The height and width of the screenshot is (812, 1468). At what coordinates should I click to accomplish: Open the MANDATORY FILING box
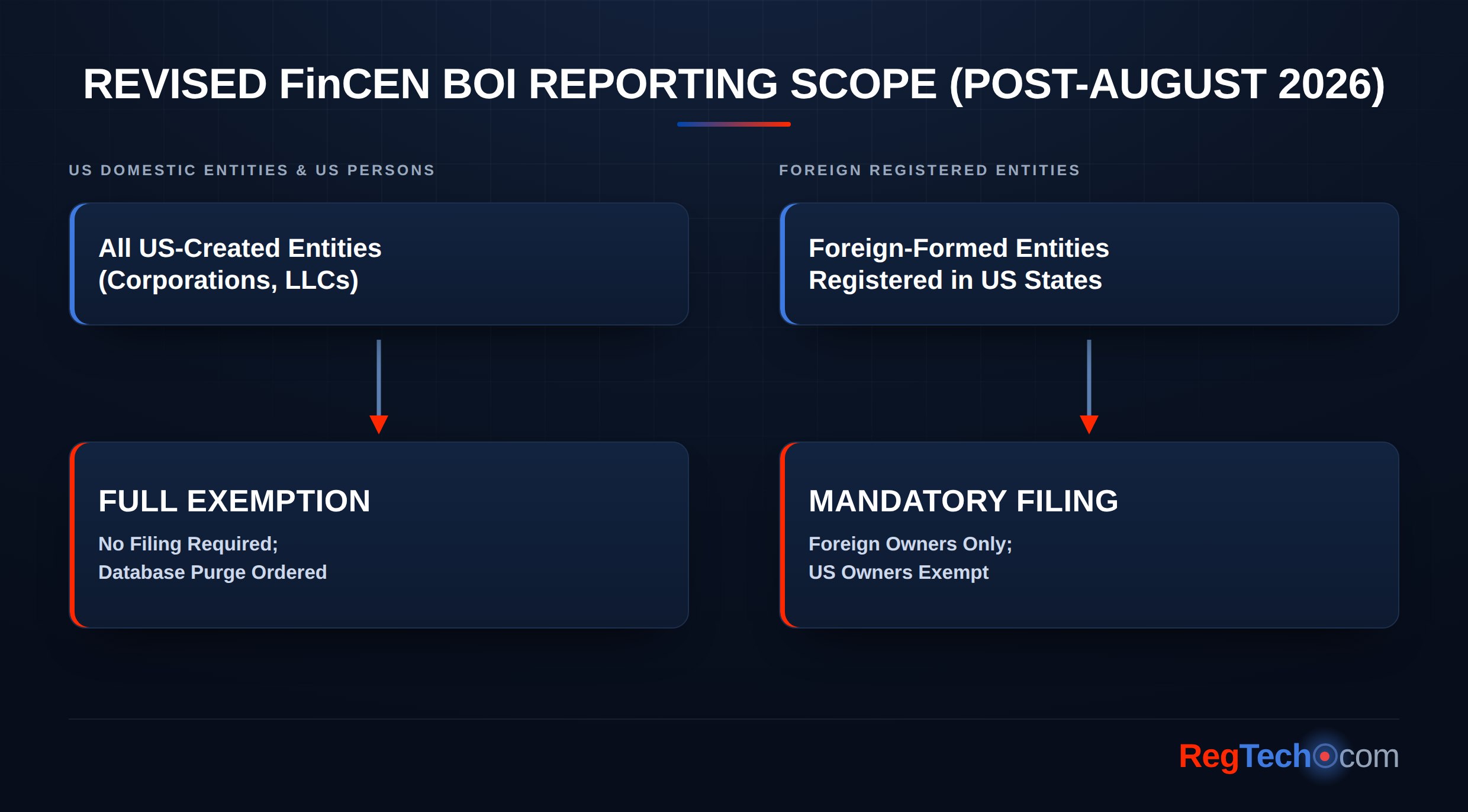pos(1089,535)
